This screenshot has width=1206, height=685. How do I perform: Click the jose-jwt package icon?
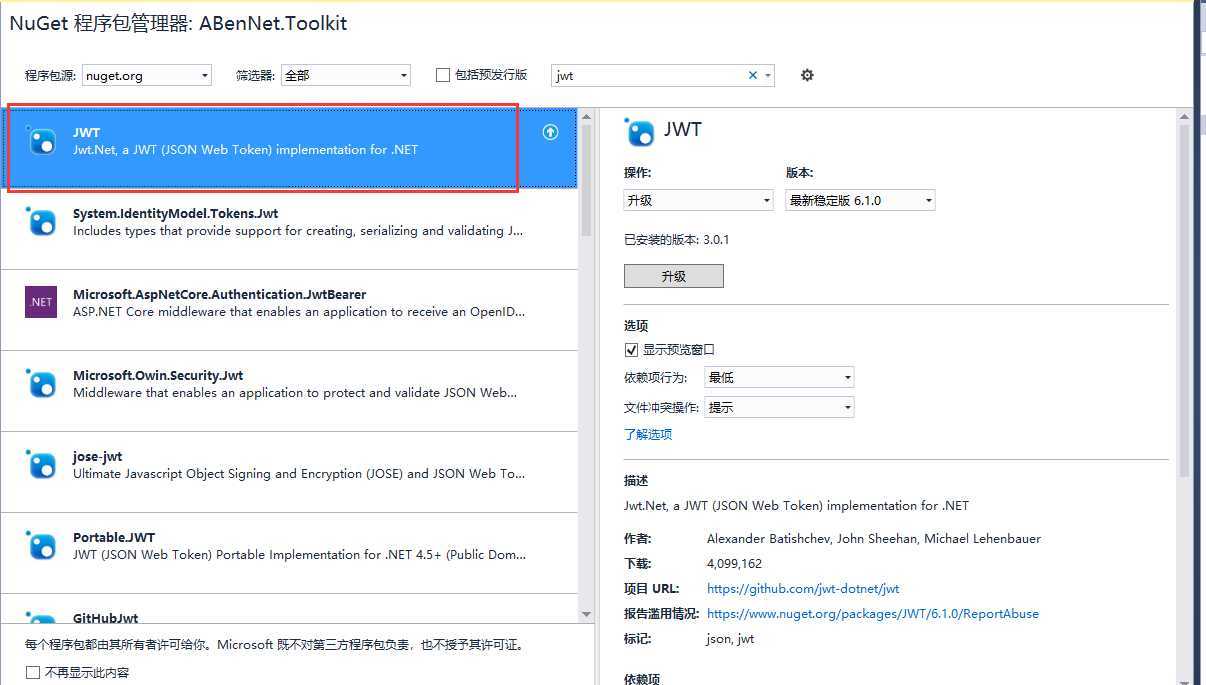click(41, 464)
